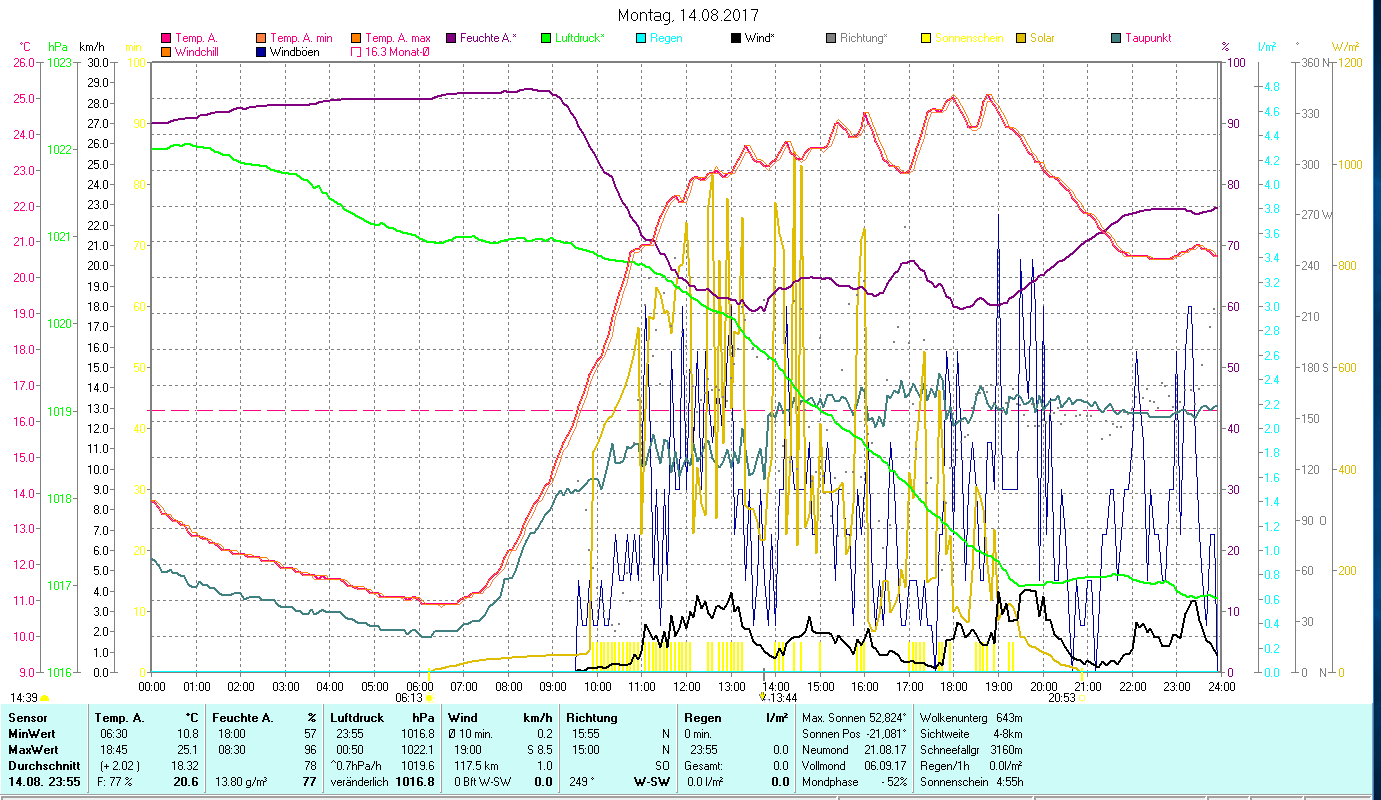Click the 'Sonnen Pos' value -21,081°
This screenshot has height=800, width=1381.
tap(885, 734)
